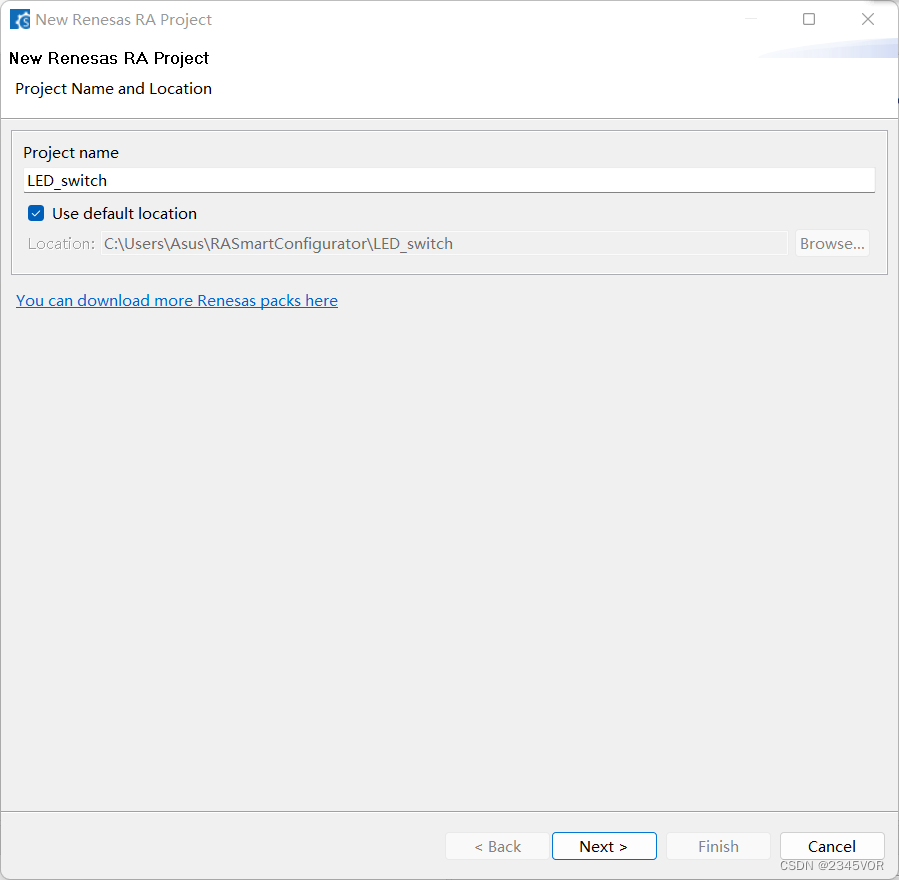Go to the next wizard page
The width and height of the screenshot is (899, 880).
point(604,846)
